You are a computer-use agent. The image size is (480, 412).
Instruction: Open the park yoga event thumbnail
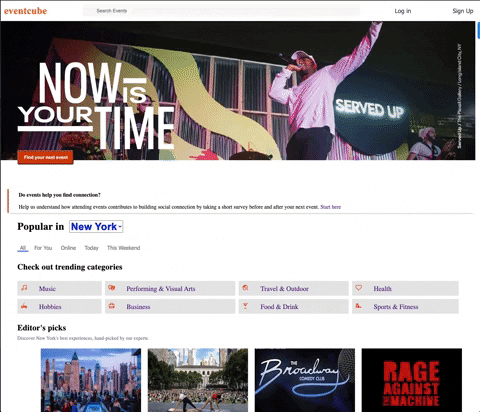click(198, 380)
